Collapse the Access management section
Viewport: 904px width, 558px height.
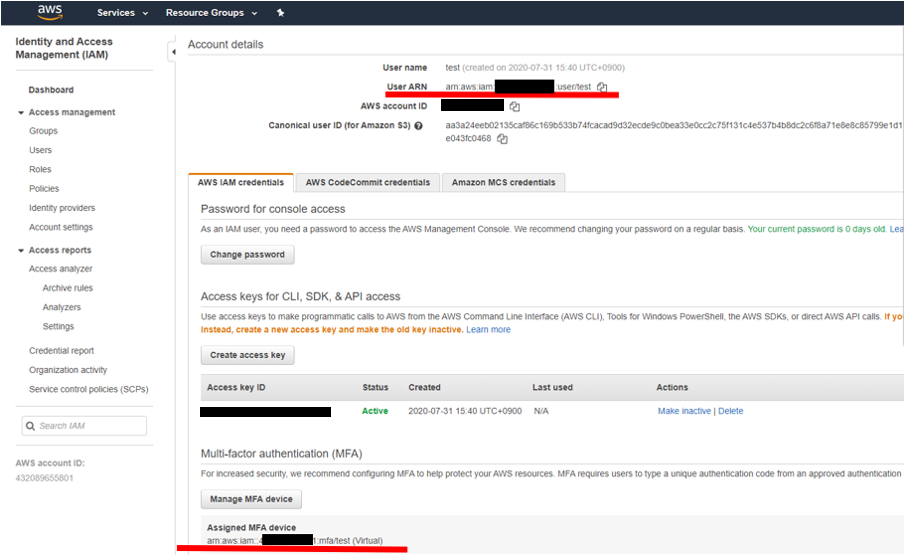[21, 112]
